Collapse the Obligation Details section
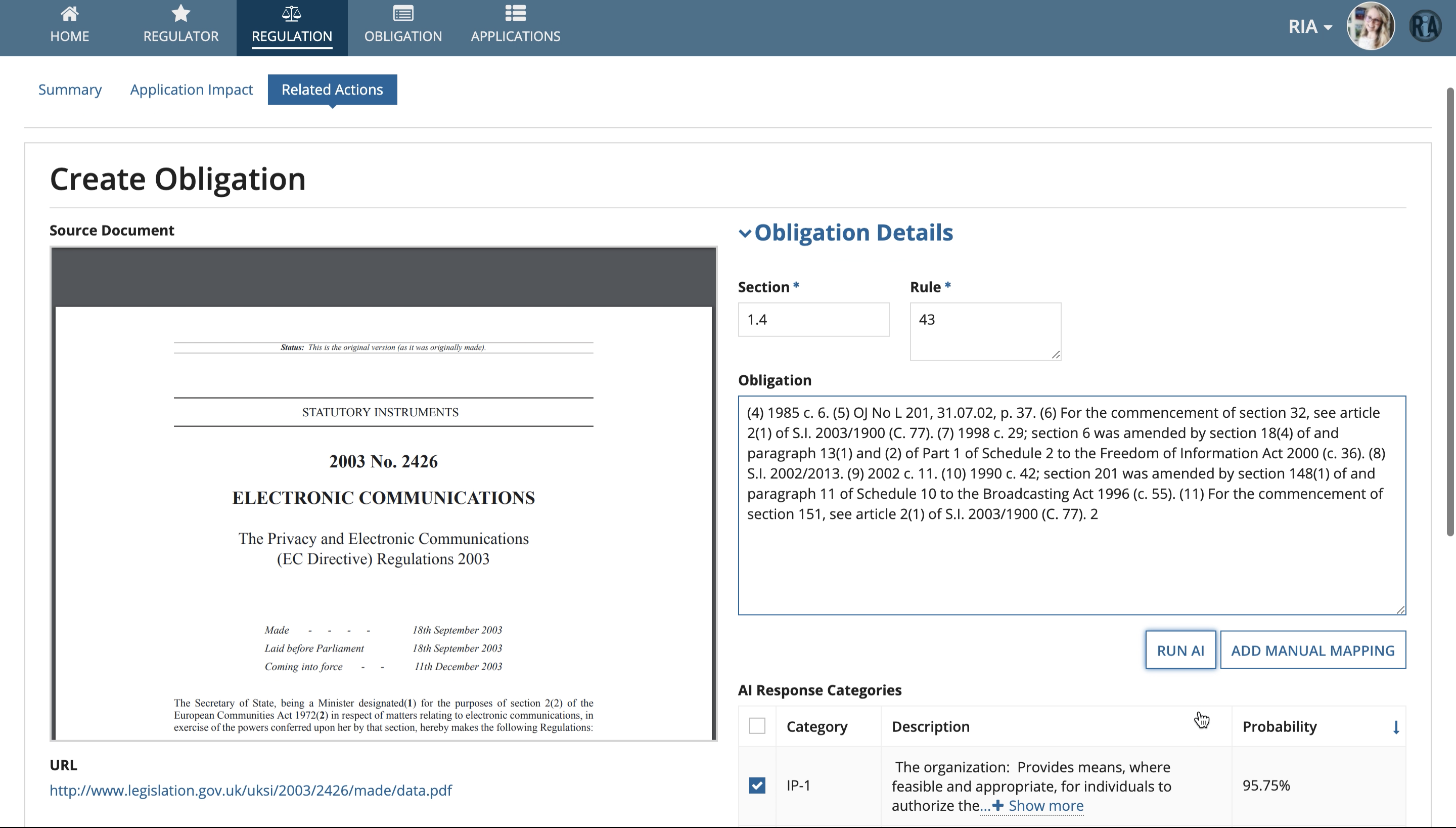 745,233
